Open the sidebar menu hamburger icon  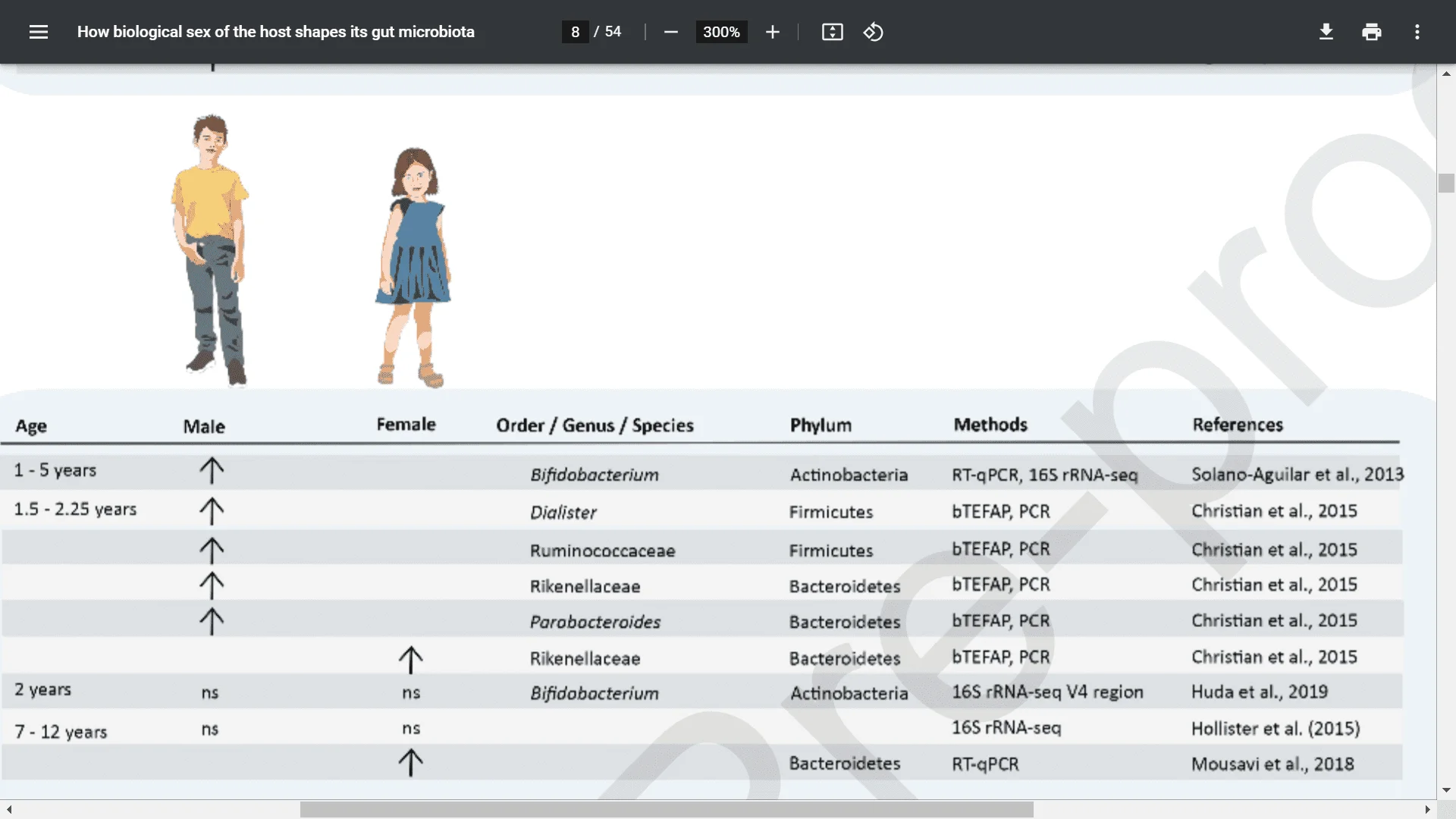39,32
